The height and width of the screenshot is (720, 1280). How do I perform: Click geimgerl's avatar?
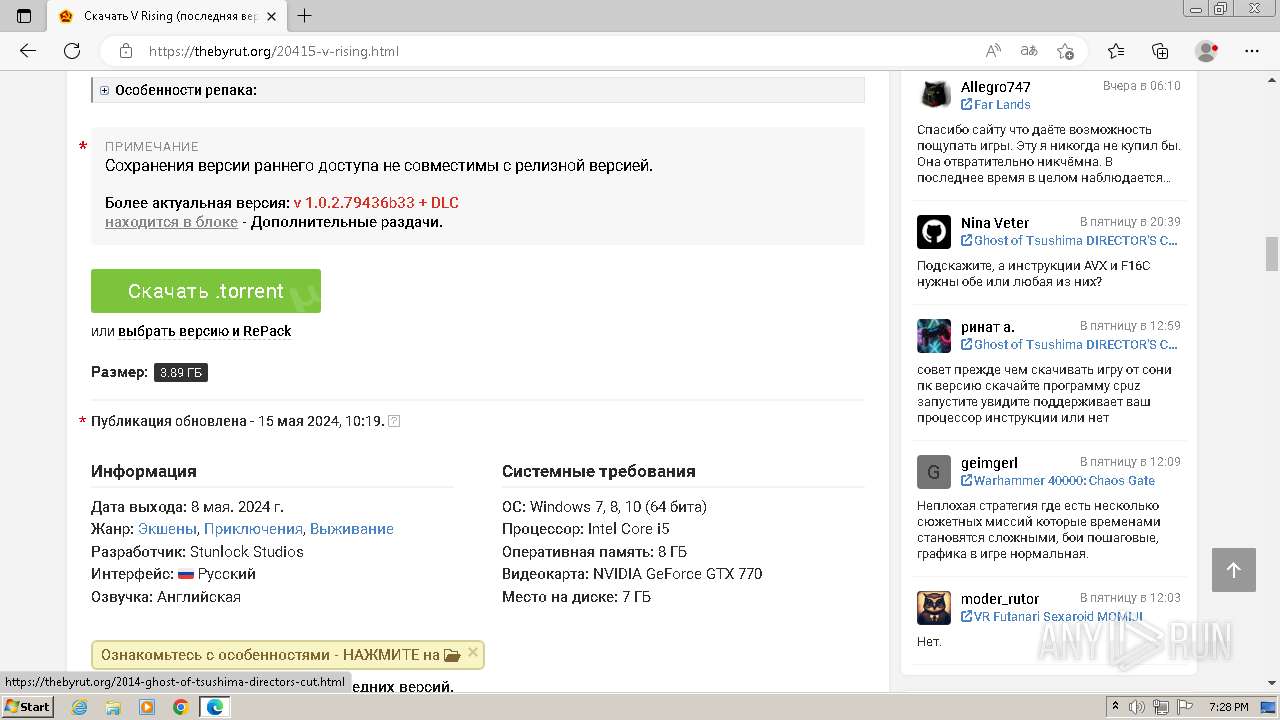(x=934, y=471)
